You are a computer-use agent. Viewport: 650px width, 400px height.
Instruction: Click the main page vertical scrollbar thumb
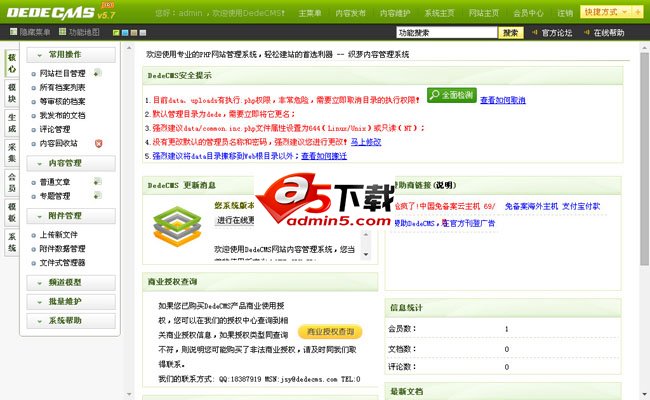point(644,158)
